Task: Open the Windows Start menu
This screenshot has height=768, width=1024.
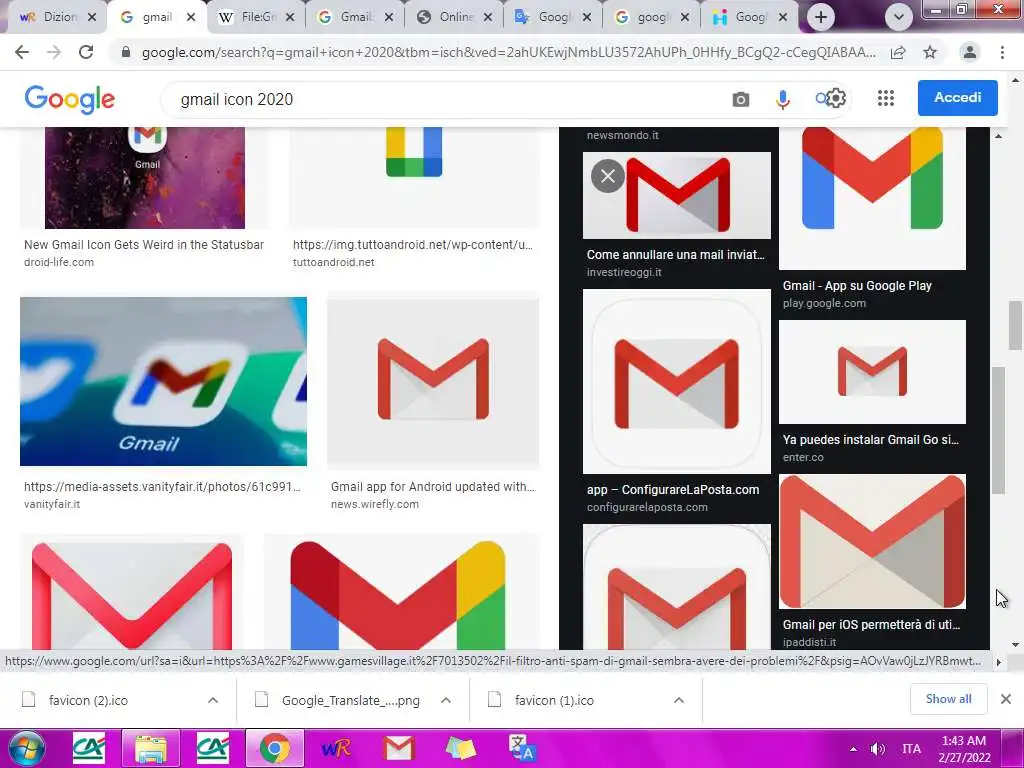Action: 25,748
